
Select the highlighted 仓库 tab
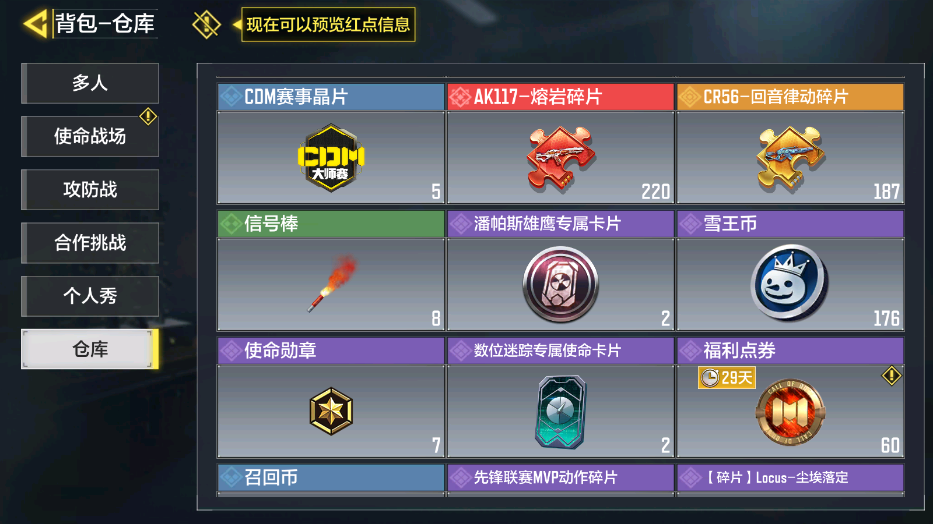coord(90,349)
